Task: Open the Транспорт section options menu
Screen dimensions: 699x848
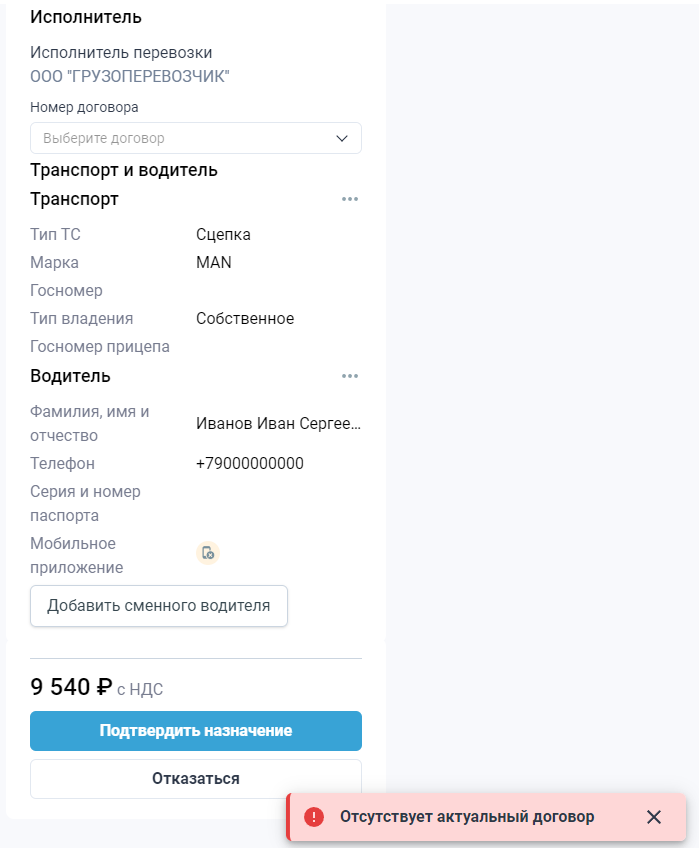Action: click(350, 199)
